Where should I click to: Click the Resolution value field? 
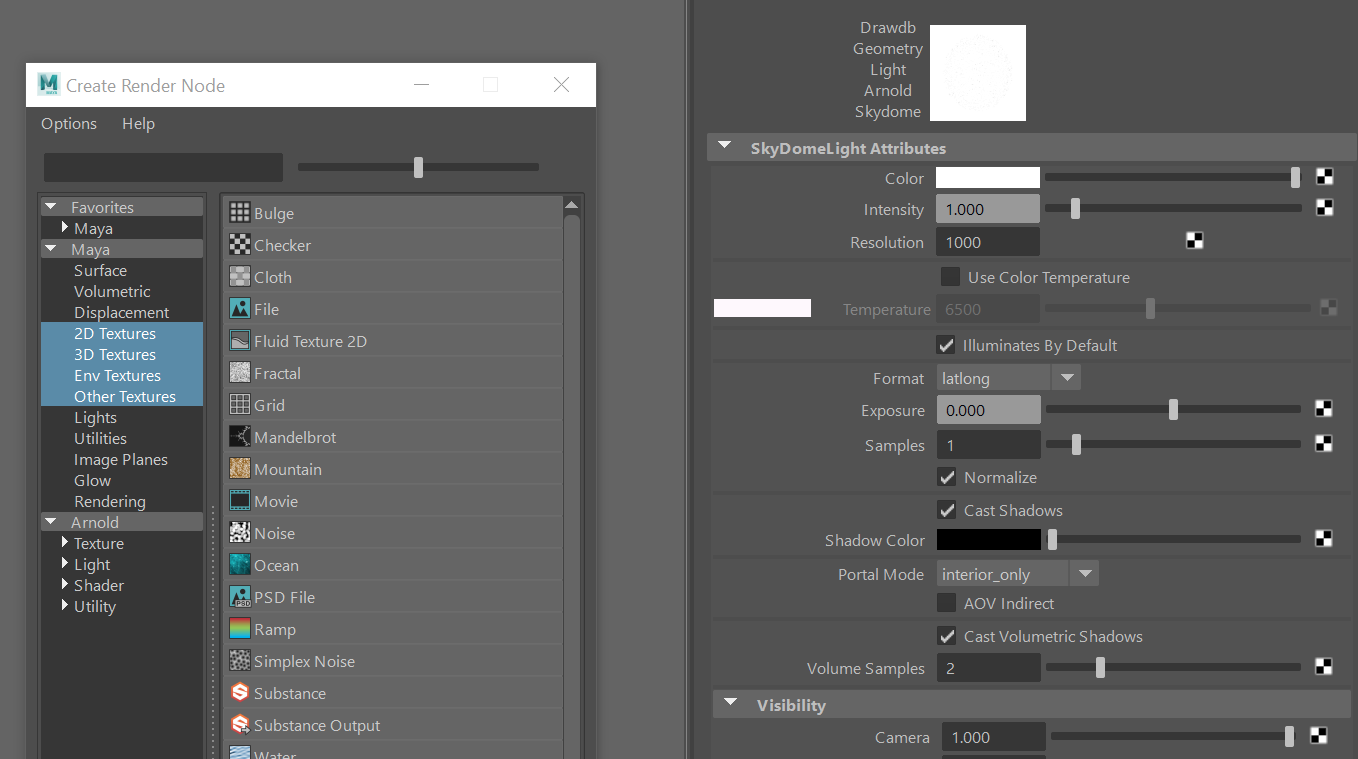[x=988, y=242]
